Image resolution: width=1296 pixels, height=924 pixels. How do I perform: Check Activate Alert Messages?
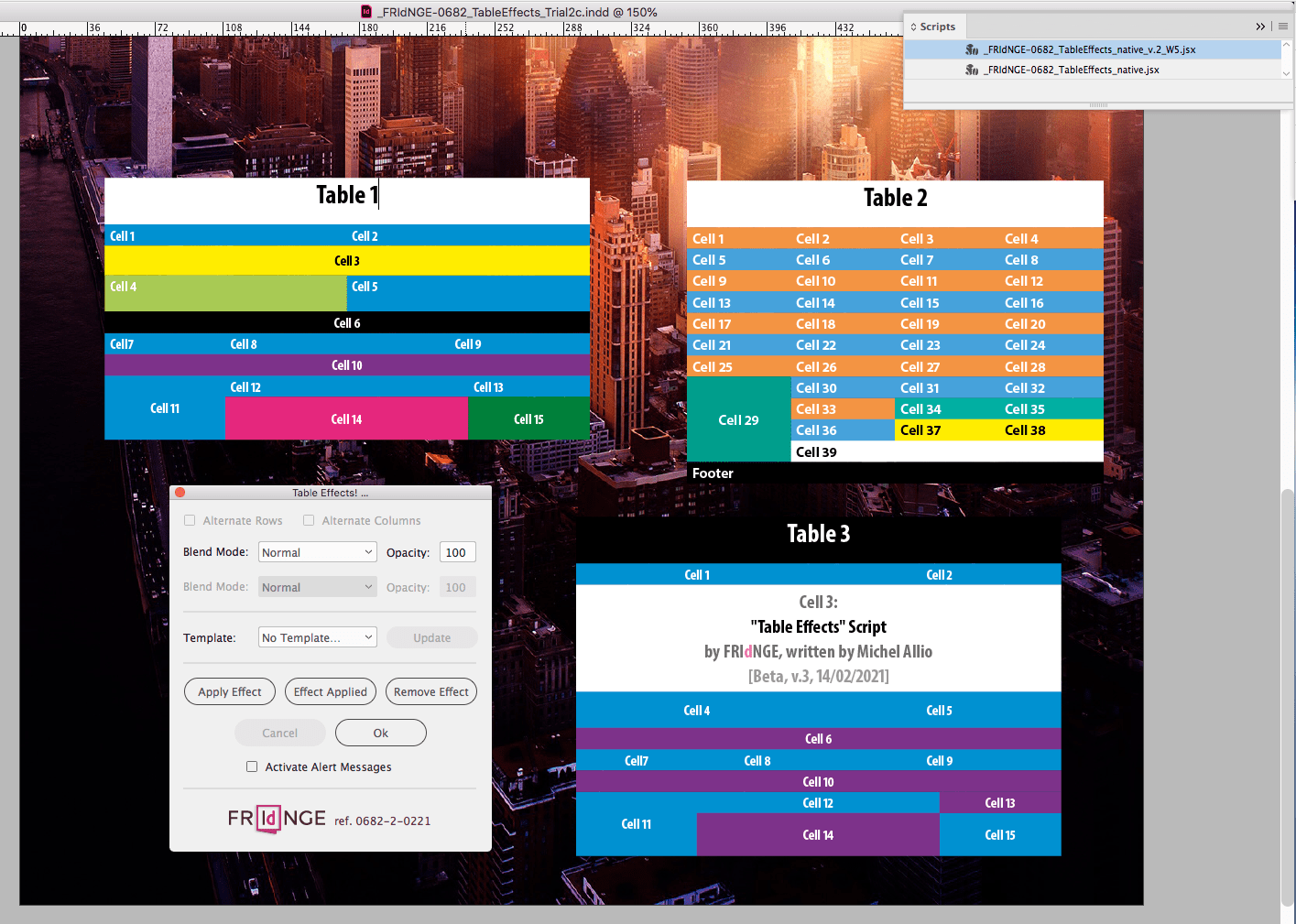[x=252, y=766]
